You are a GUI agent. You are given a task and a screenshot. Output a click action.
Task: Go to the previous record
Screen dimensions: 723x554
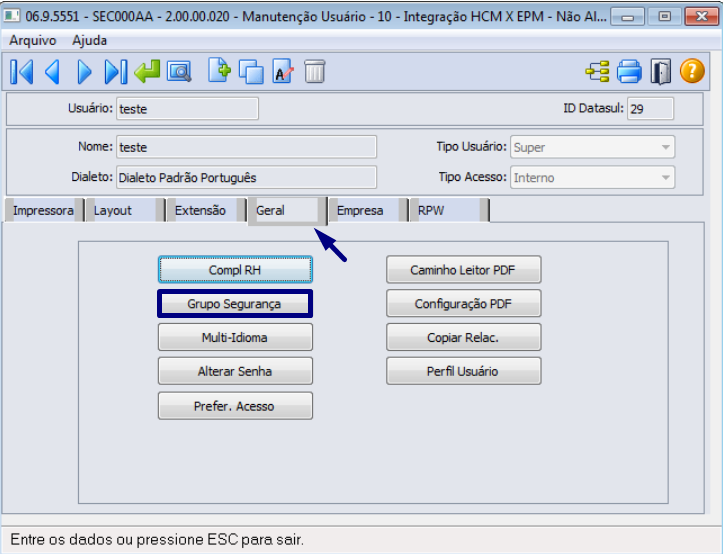52,72
